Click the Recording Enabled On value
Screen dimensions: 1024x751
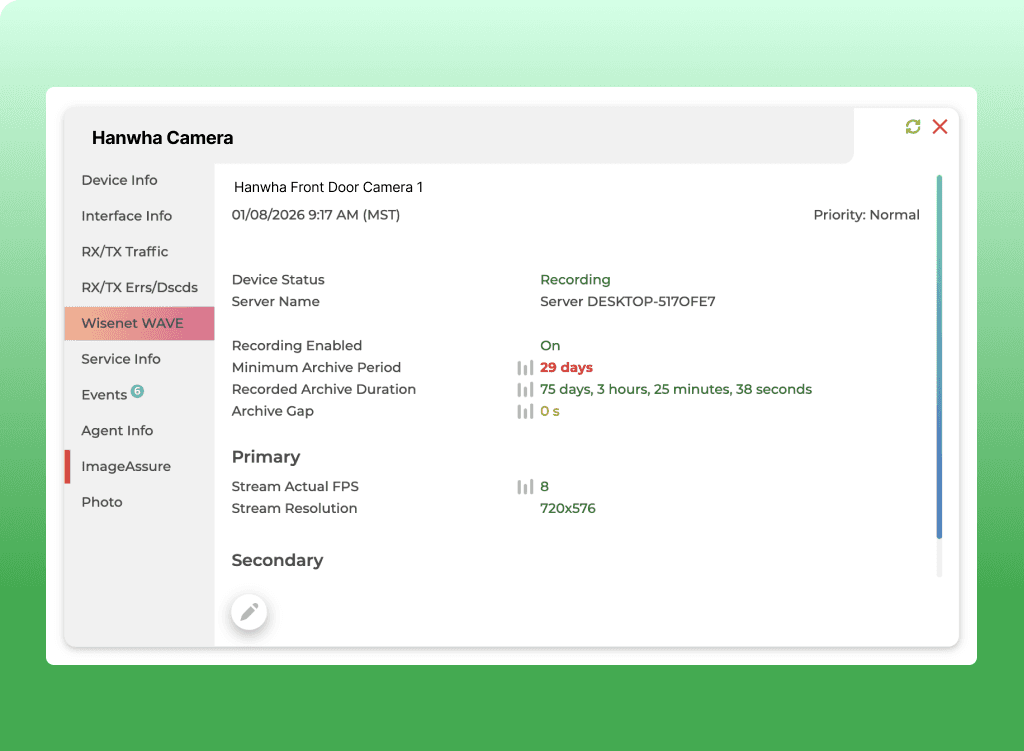pyautogui.click(x=550, y=345)
